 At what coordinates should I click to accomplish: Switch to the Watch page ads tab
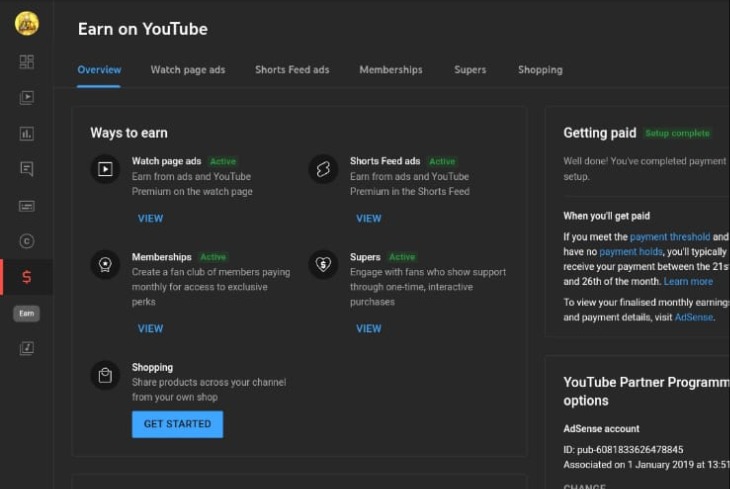pyautogui.click(x=188, y=70)
